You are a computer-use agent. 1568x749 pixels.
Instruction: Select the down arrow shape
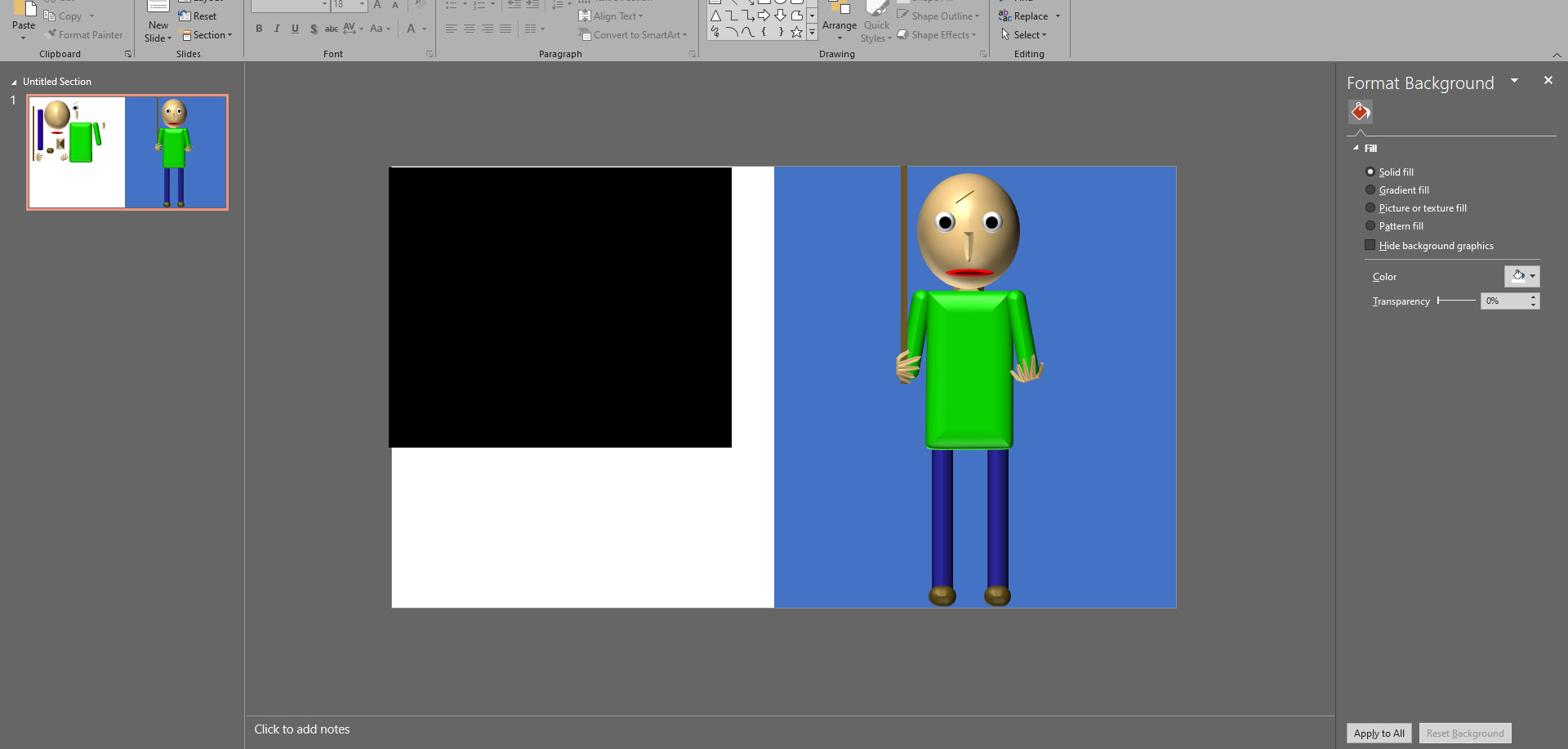(x=780, y=16)
